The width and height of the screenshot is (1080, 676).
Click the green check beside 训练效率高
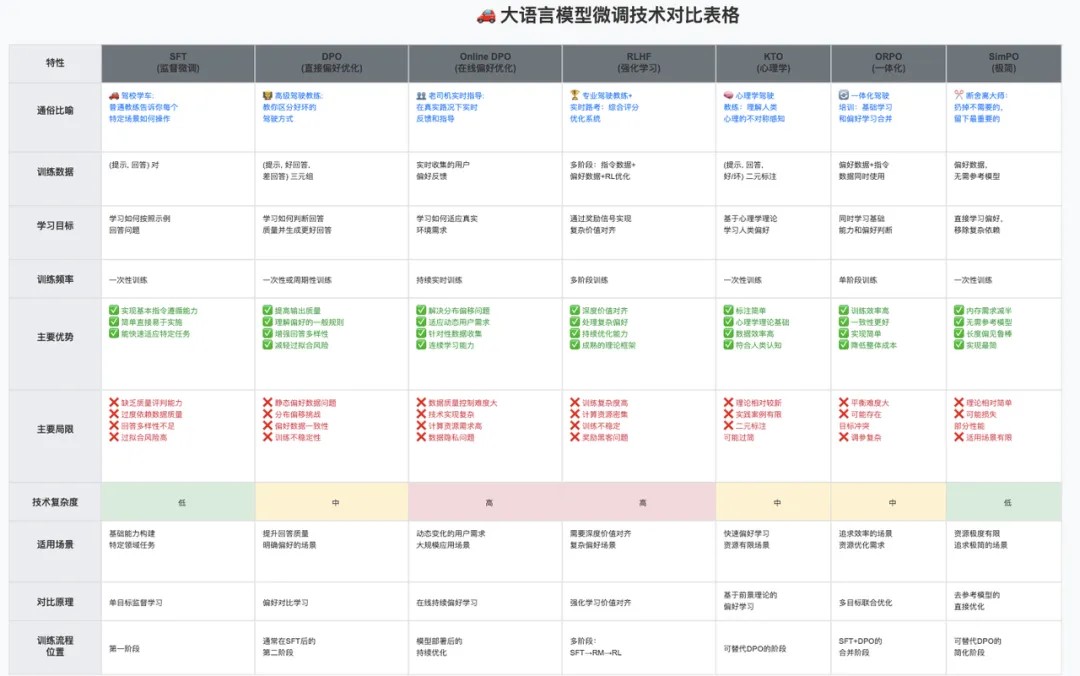(843, 310)
